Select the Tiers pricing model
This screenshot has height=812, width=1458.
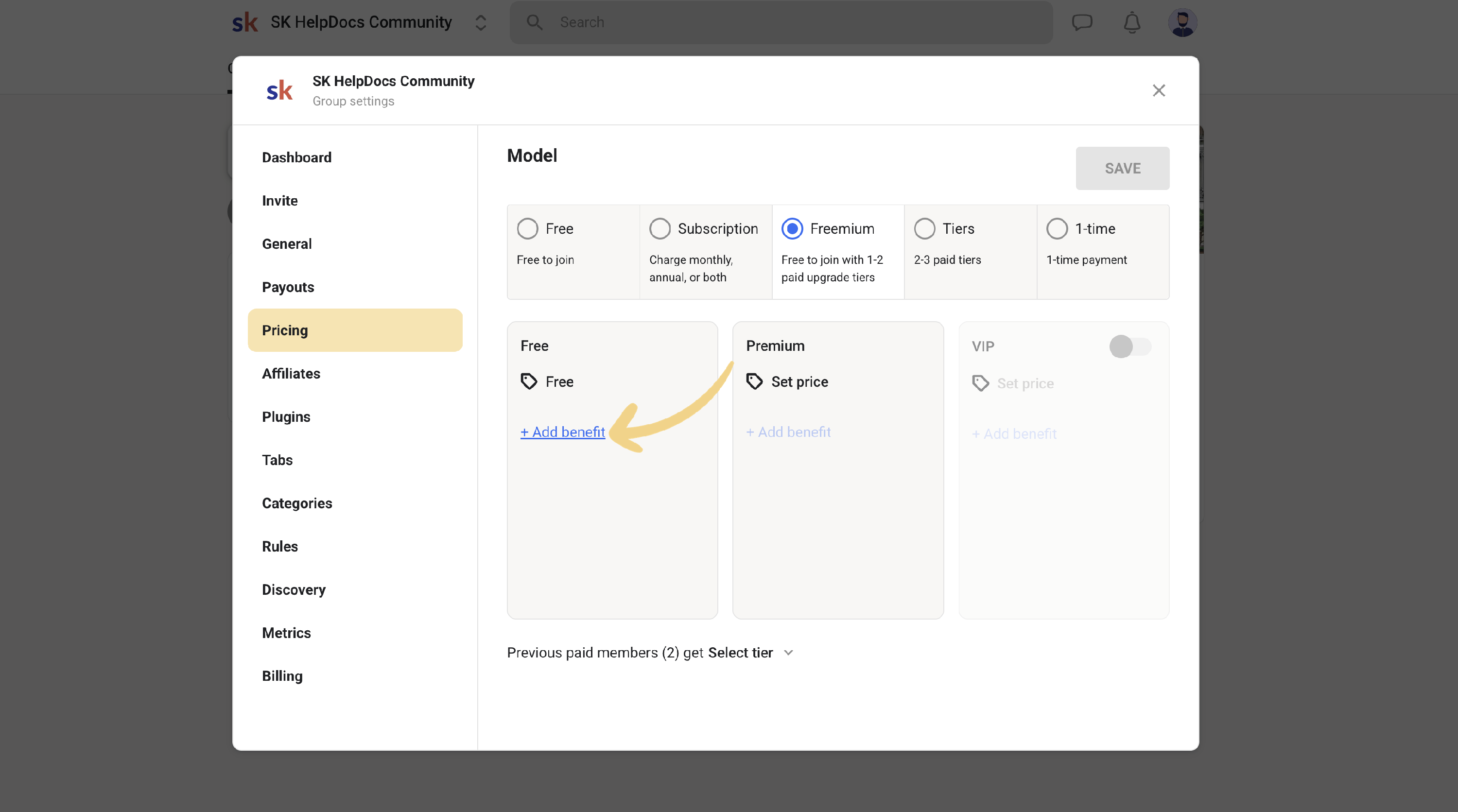pyautogui.click(x=924, y=228)
